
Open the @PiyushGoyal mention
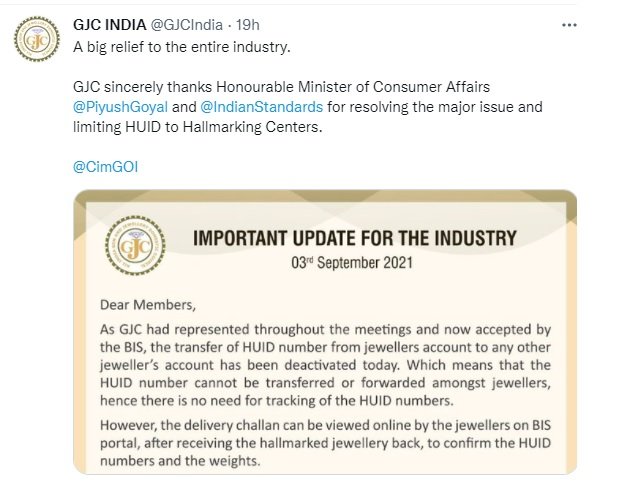point(120,107)
